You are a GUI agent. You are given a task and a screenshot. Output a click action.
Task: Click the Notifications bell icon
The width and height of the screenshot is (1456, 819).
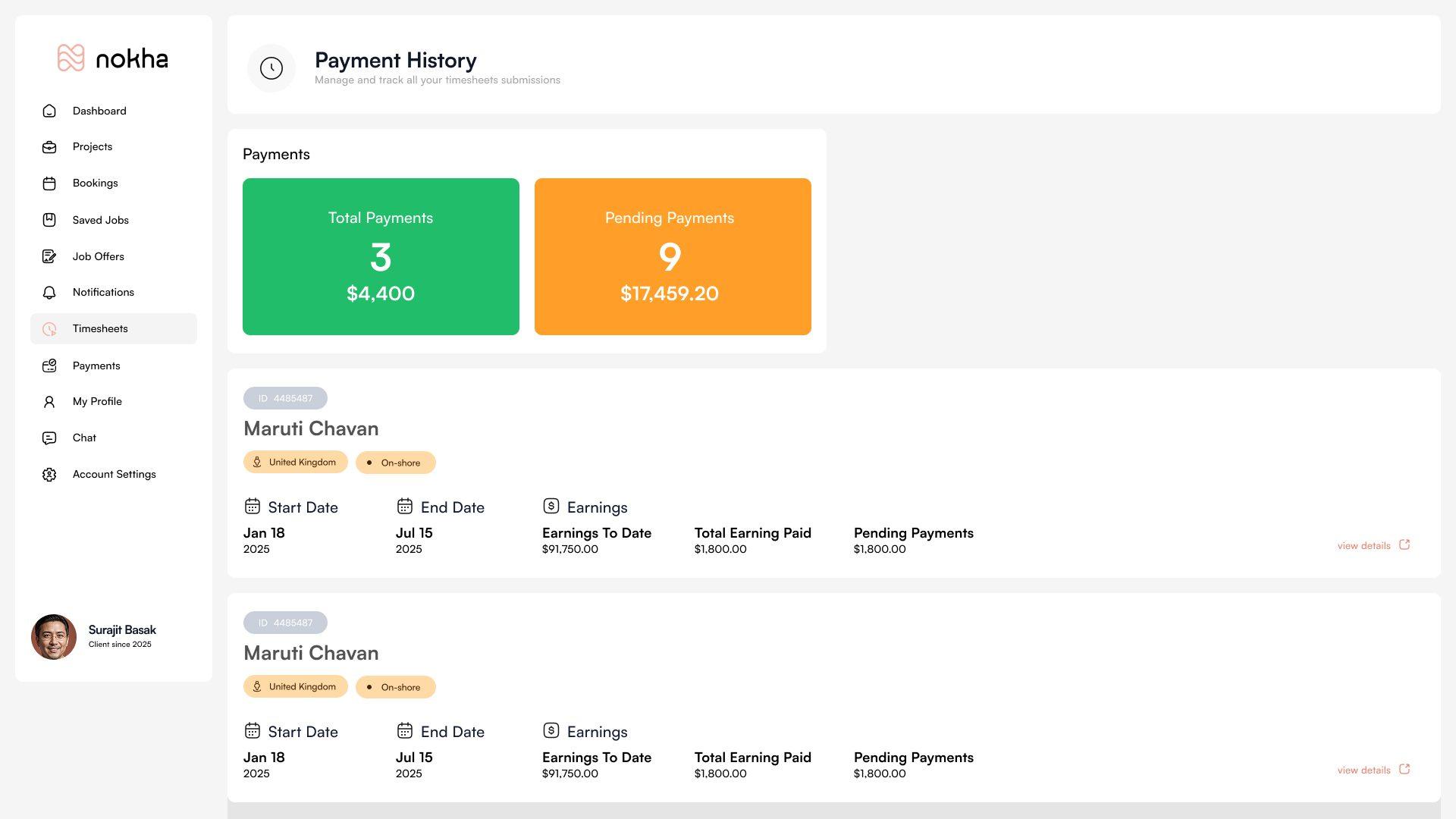pos(49,292)
